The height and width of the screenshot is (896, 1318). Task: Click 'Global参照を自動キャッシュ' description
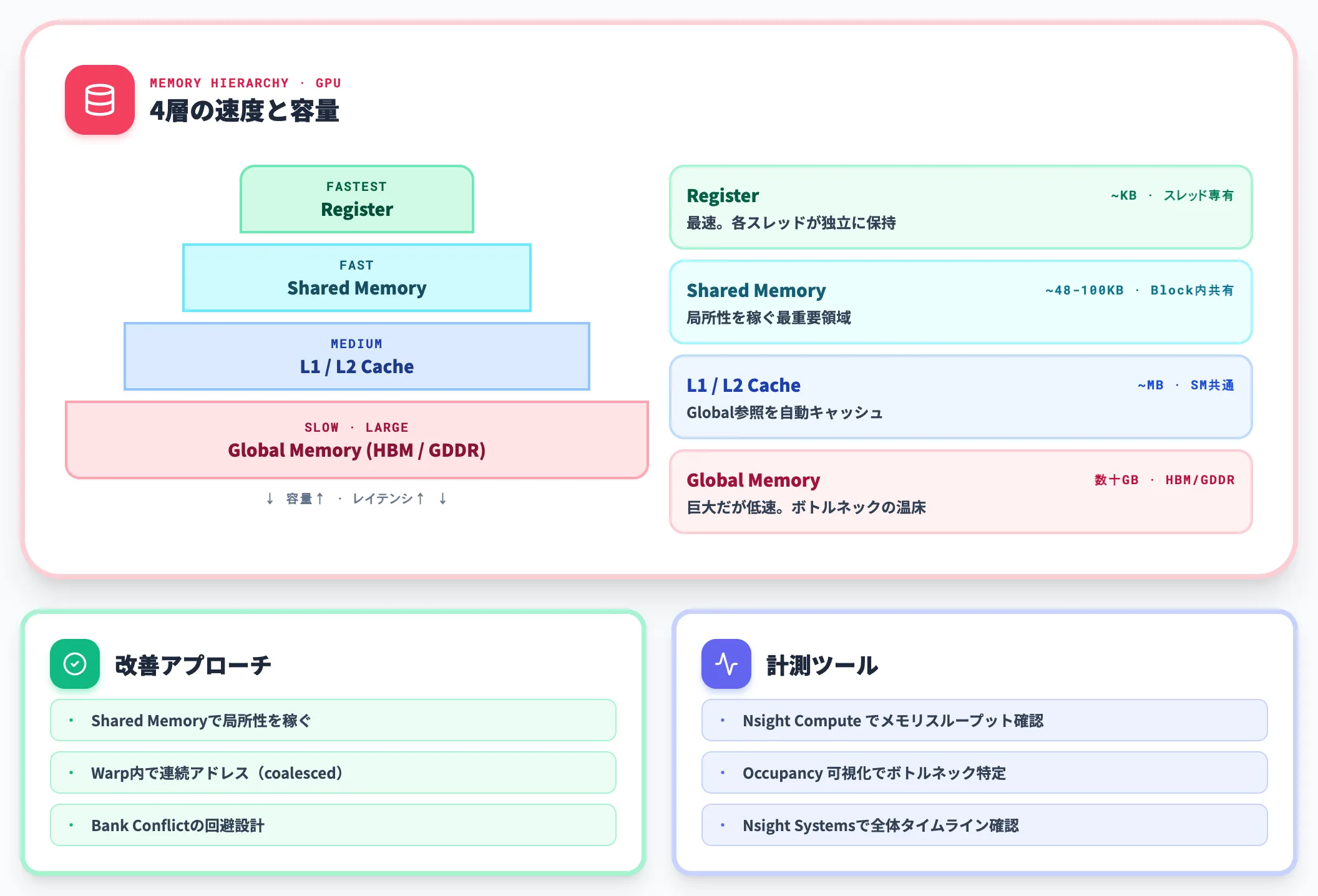pyautogui.click(x=784, y=412)
